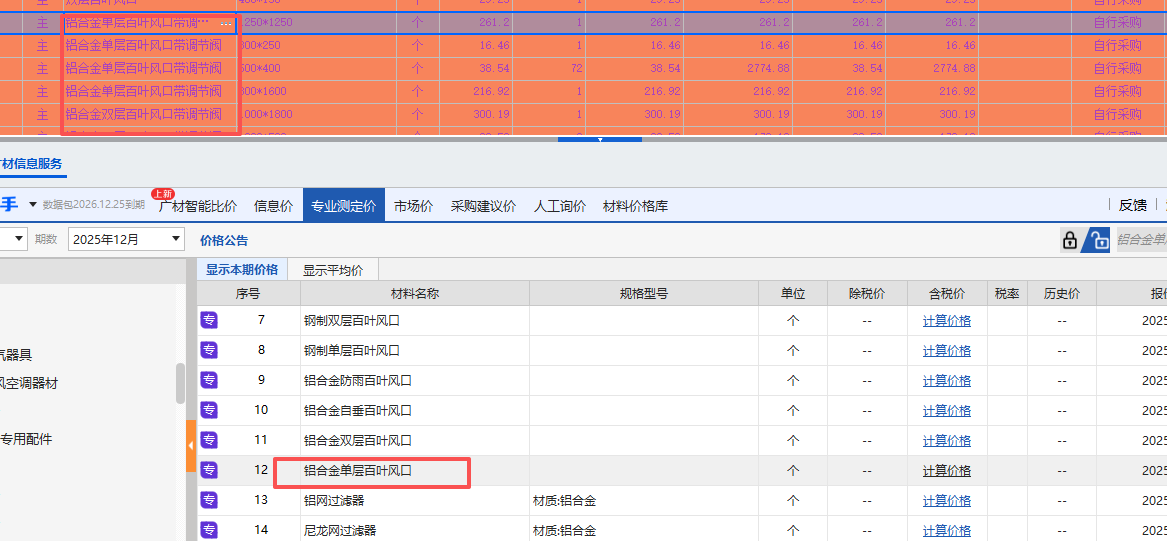This screenshot has width=1167, height=541.
Task: Click the 材料名称 column header
Action: click(415, 292)
